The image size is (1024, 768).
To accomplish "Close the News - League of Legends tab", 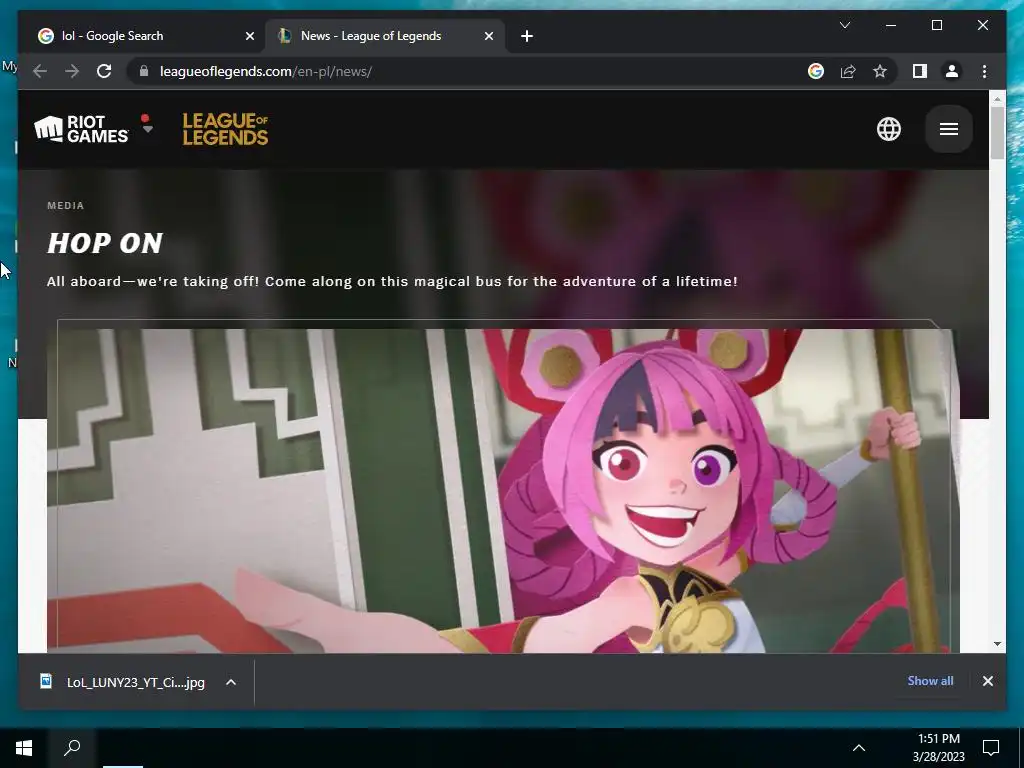I will [488, 36].
